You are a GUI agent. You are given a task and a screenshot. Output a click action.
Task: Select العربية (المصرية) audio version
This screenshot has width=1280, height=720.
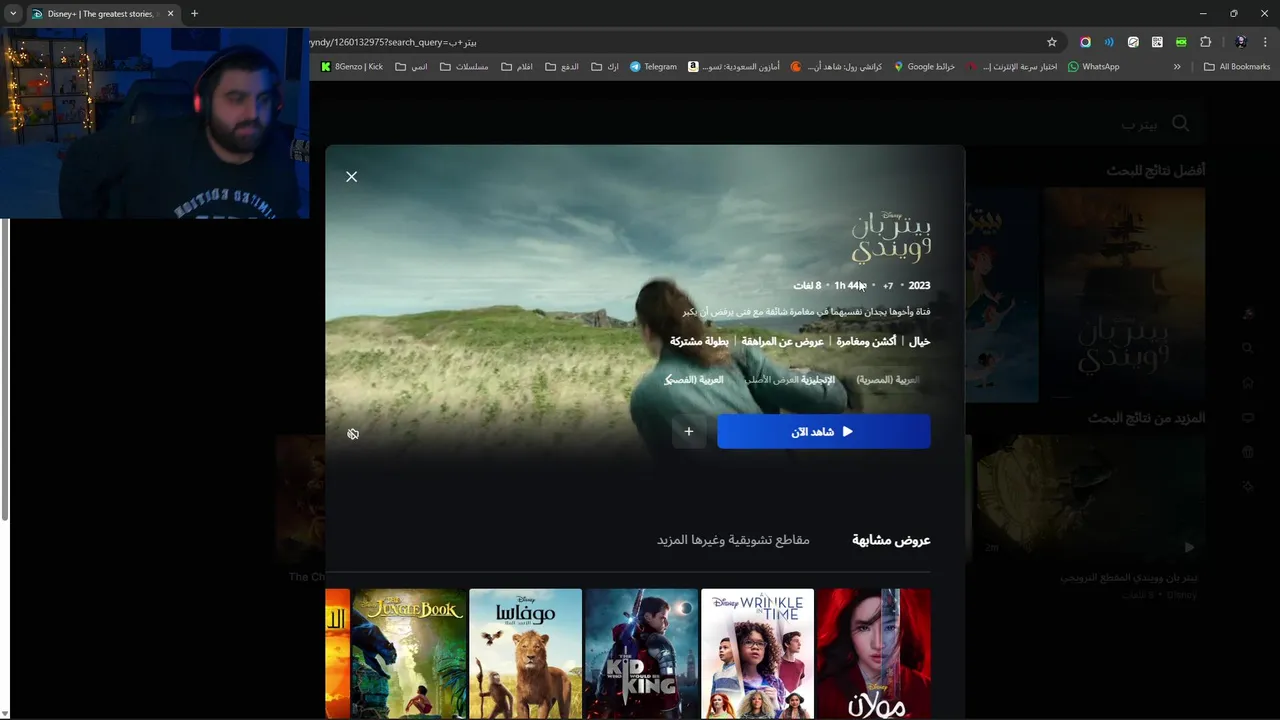pos(888,380)
